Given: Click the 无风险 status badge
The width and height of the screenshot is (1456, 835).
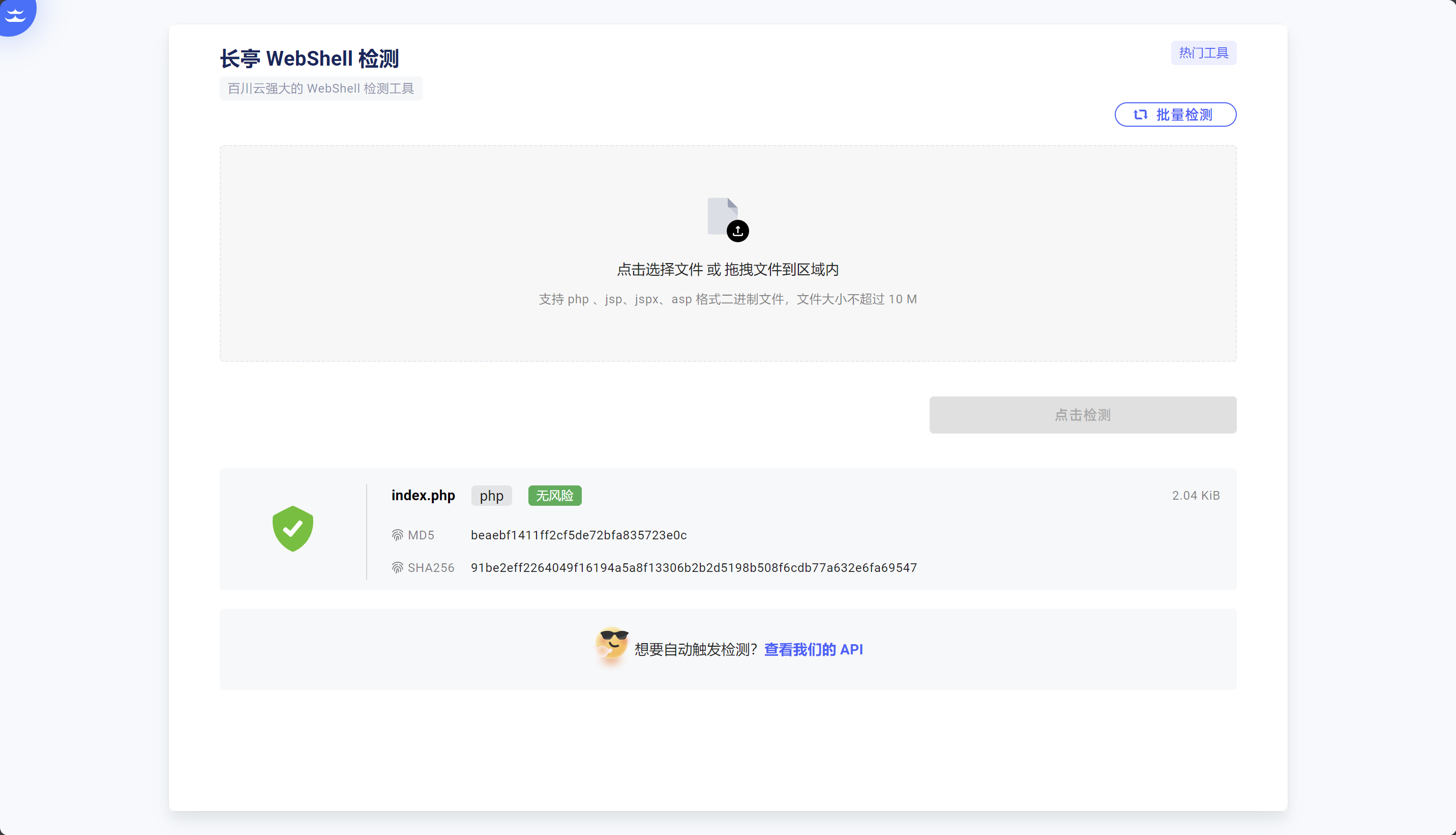Looking at the screenshot, I should click(x=555, y=496).
